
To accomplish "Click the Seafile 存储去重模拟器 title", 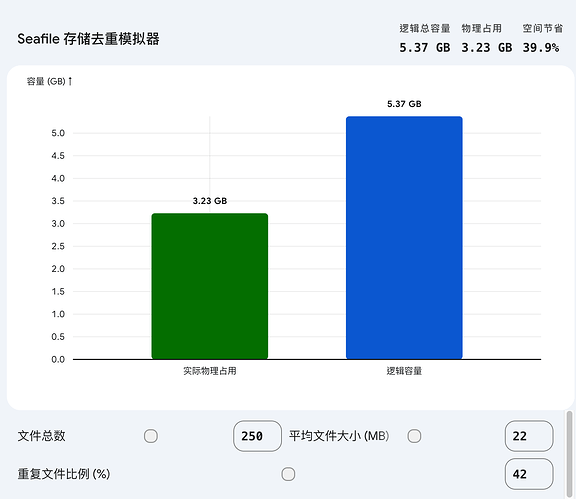I will tap(88, 39).
